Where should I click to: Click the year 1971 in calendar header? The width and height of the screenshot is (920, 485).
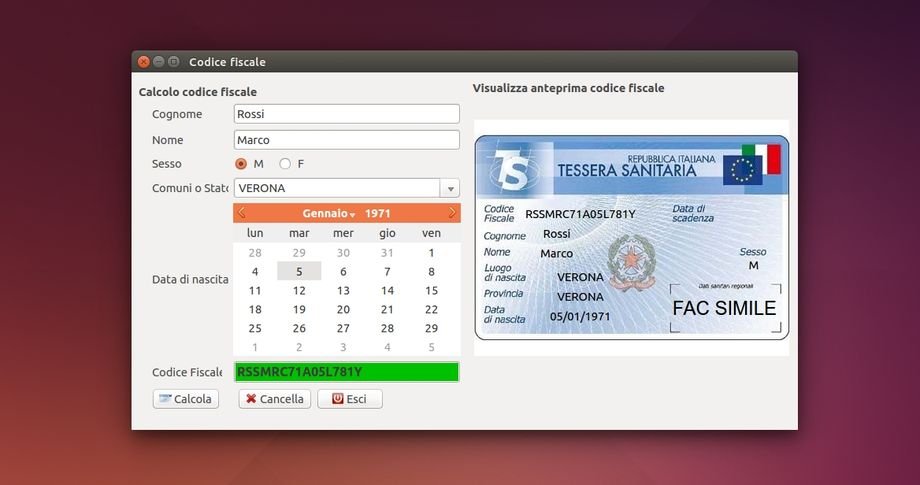point(377,213)
